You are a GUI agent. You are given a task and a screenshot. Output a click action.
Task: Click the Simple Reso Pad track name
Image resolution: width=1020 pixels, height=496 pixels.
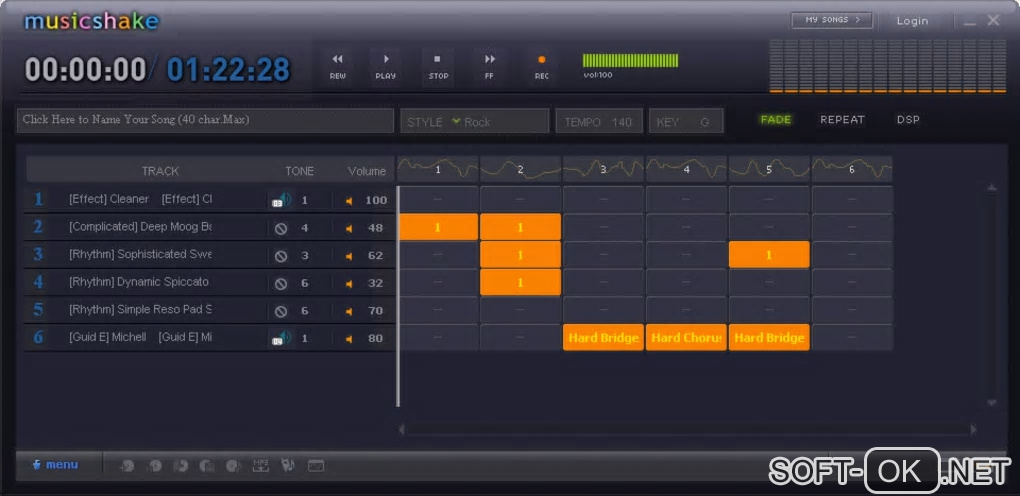[140, 310]
